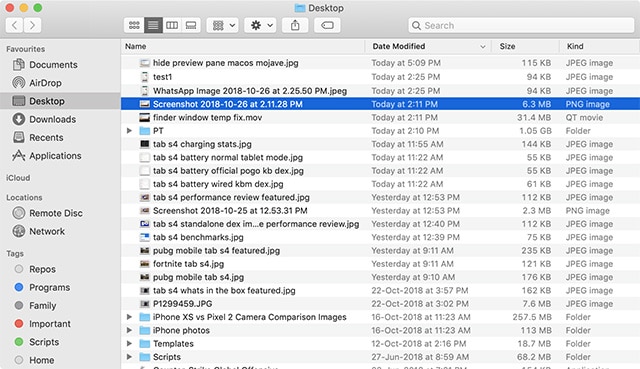
Task: Select list view button
Action: 153,25
